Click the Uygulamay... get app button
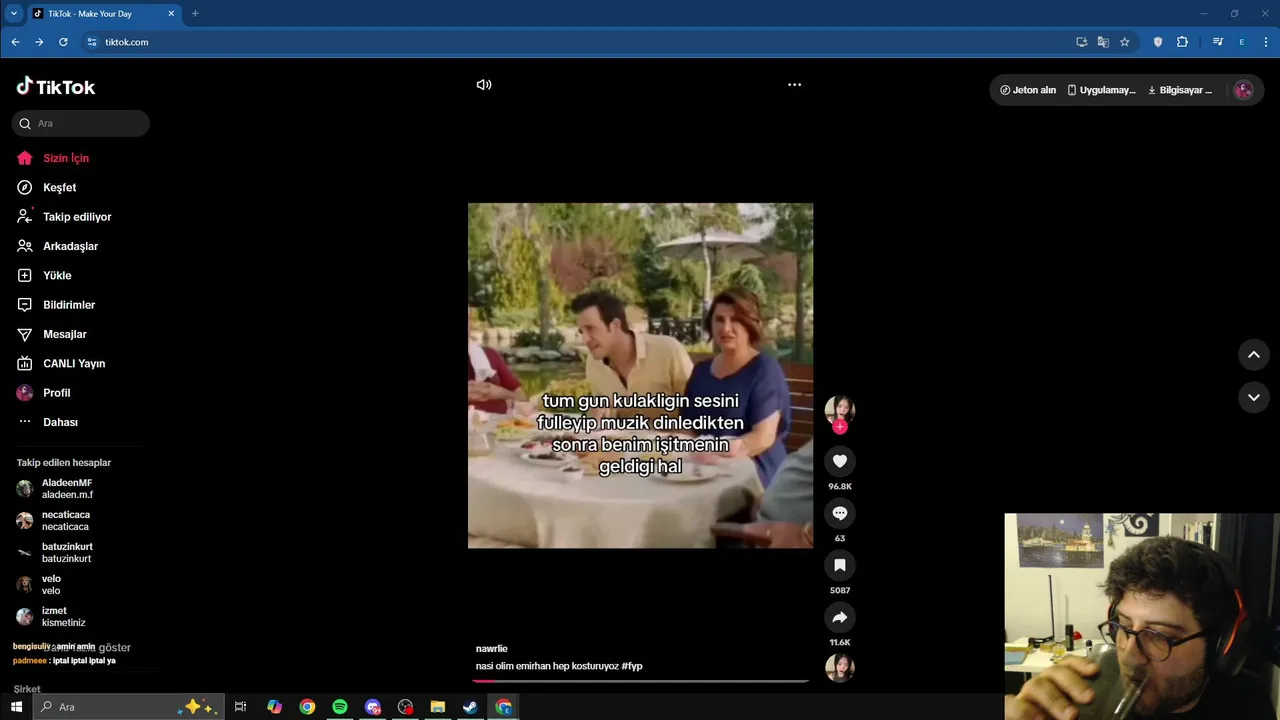This screenshot has height=720, width=1280. (1101, 90)
